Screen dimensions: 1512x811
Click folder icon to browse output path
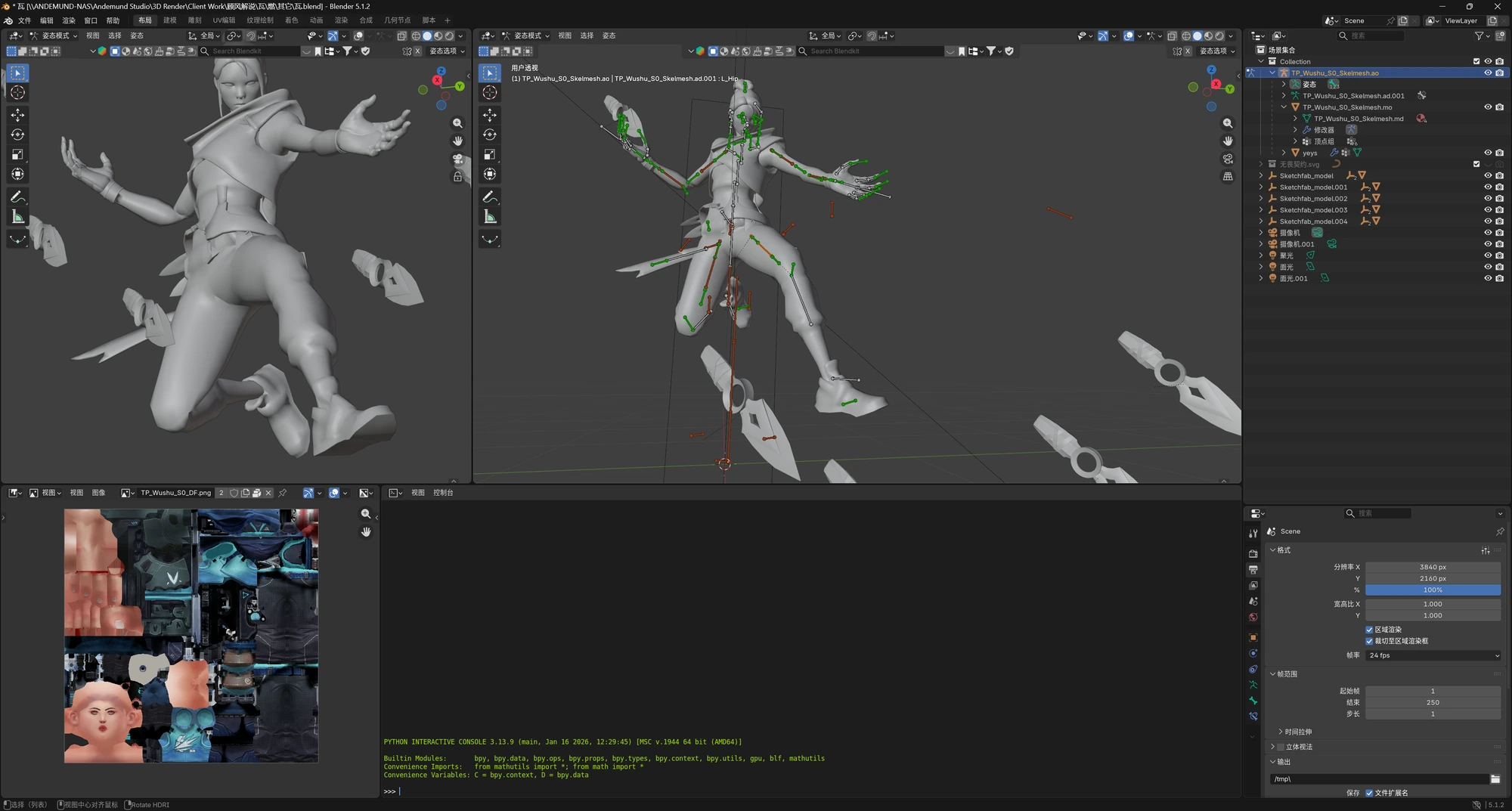(x=1495, y=778)
